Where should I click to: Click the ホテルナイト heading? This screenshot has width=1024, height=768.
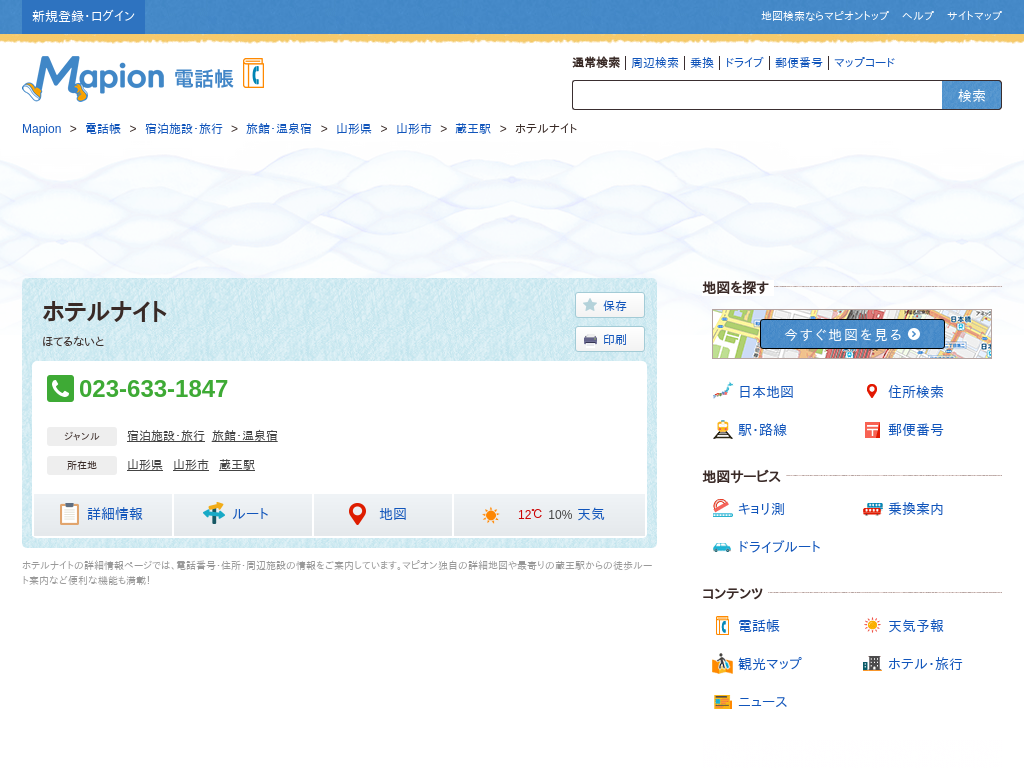(105, 312)
